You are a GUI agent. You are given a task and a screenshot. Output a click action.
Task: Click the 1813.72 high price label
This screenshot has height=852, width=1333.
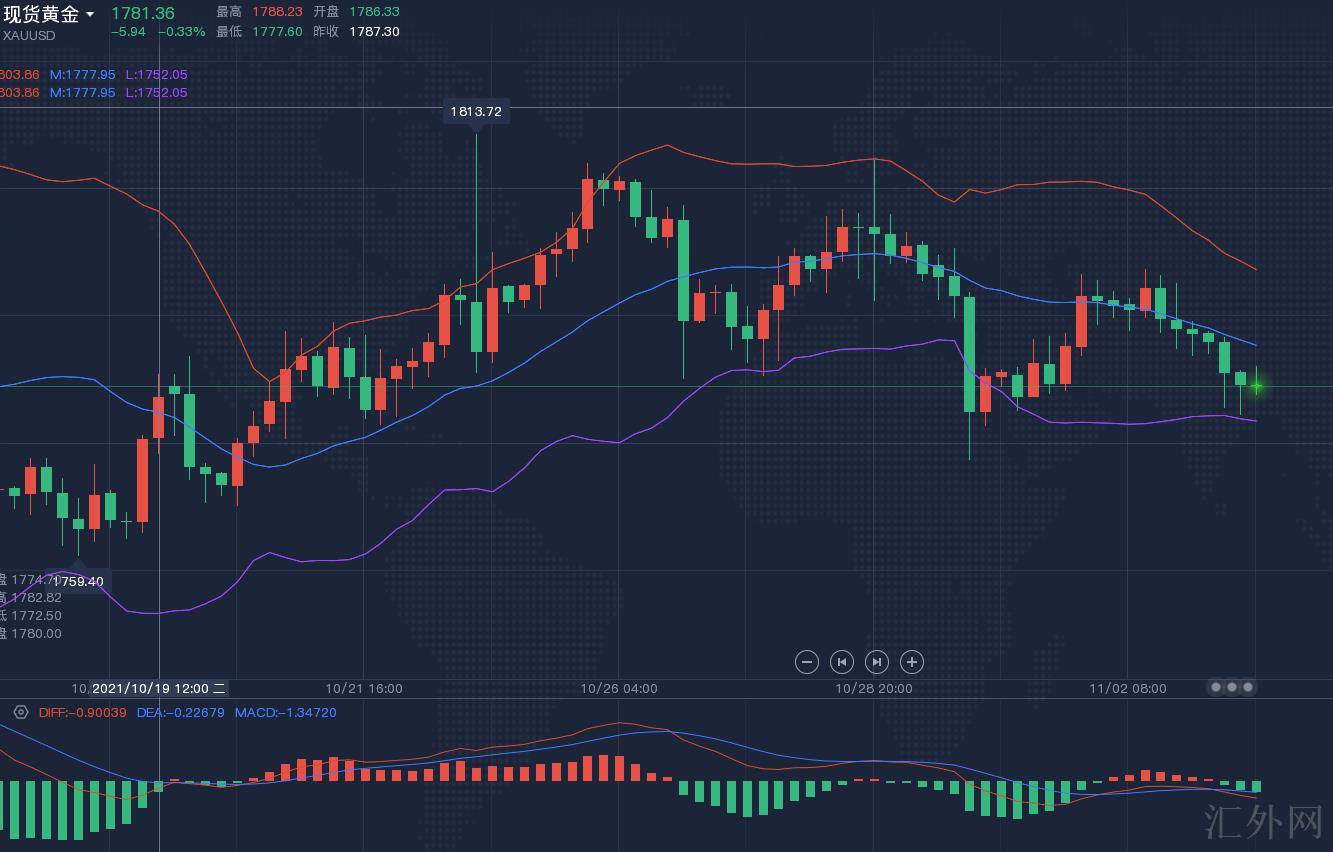pos(476,112)
